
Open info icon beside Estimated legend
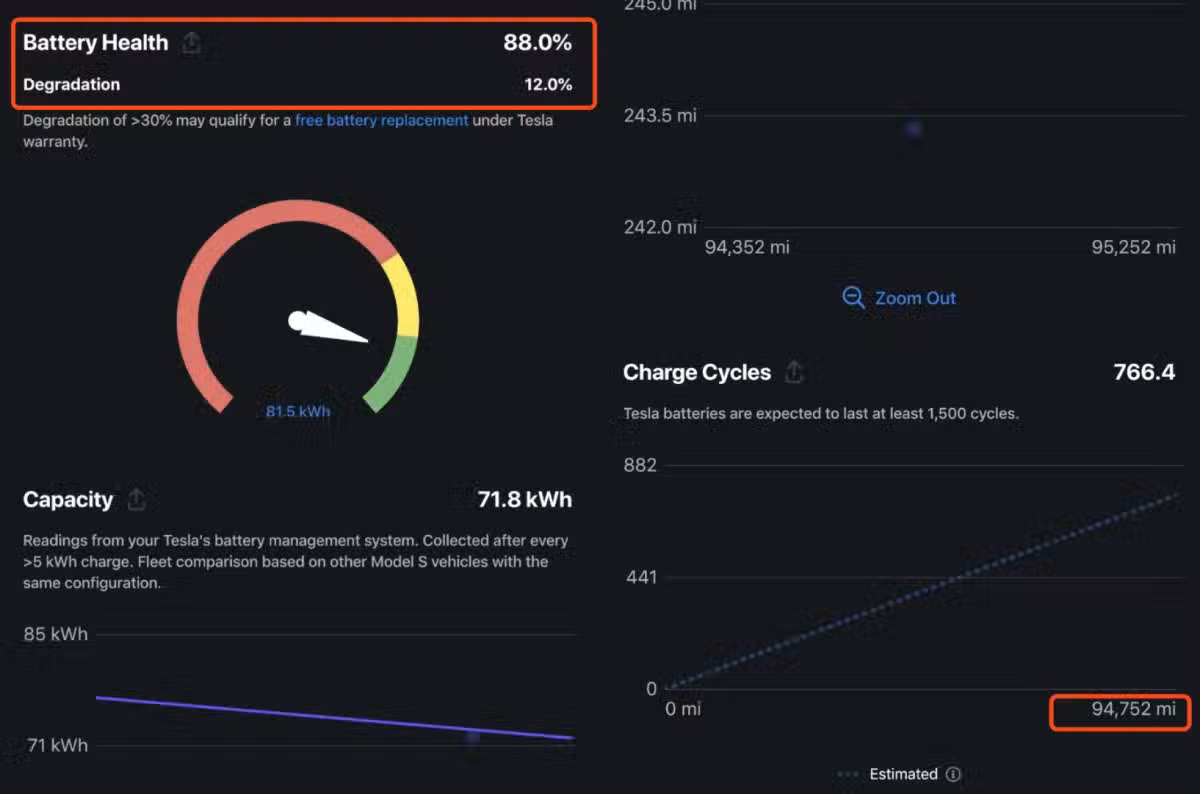click(954, 774)
